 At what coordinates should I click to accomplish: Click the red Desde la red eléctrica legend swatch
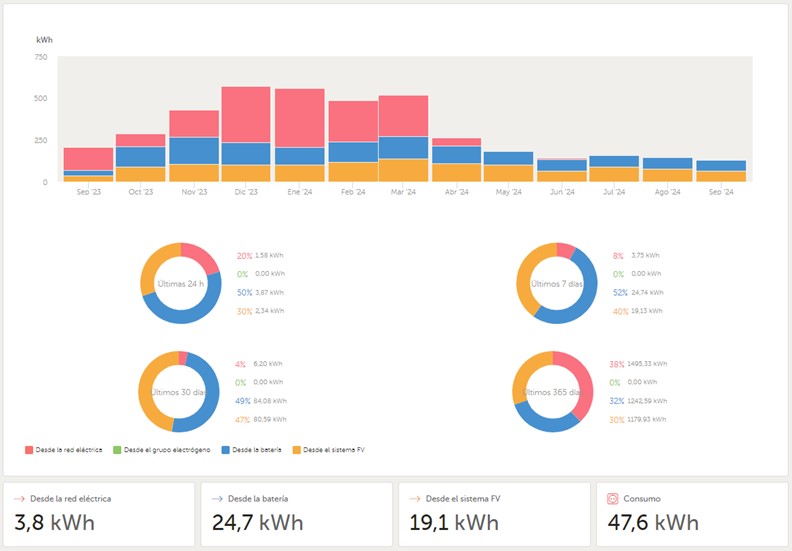pos(29,449)
